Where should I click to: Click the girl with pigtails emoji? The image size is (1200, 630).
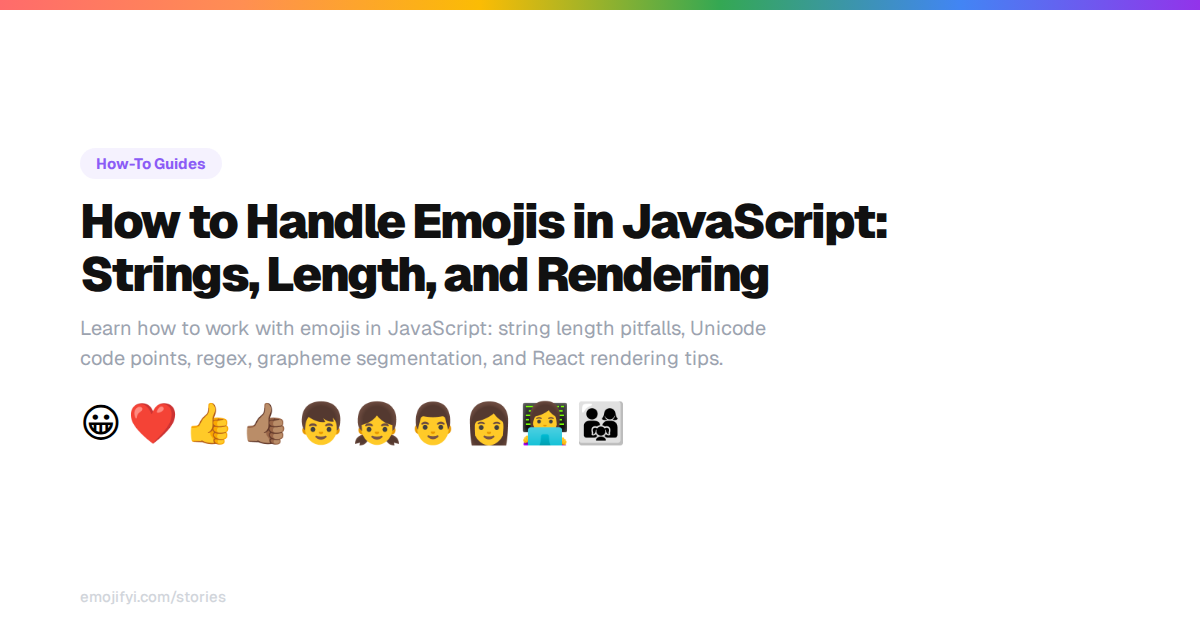click(x=377, y=424)
